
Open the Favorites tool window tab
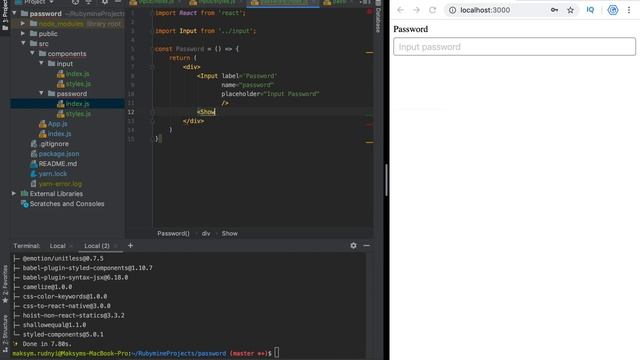tap(5, 284)
